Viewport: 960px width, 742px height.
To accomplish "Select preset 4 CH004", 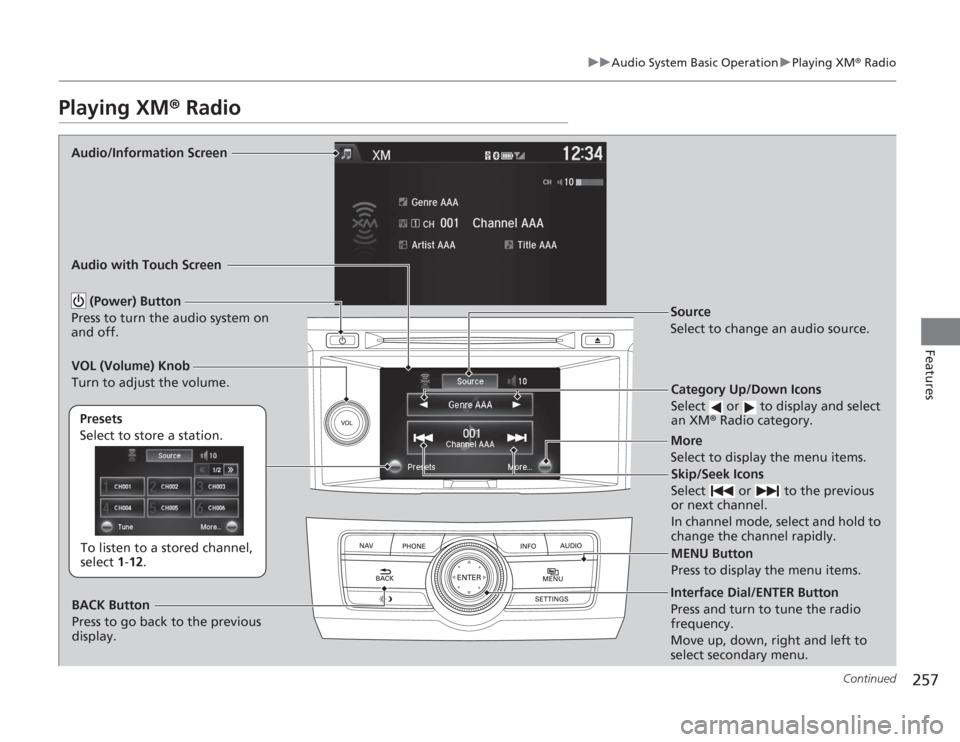I will tap(122, 508).
